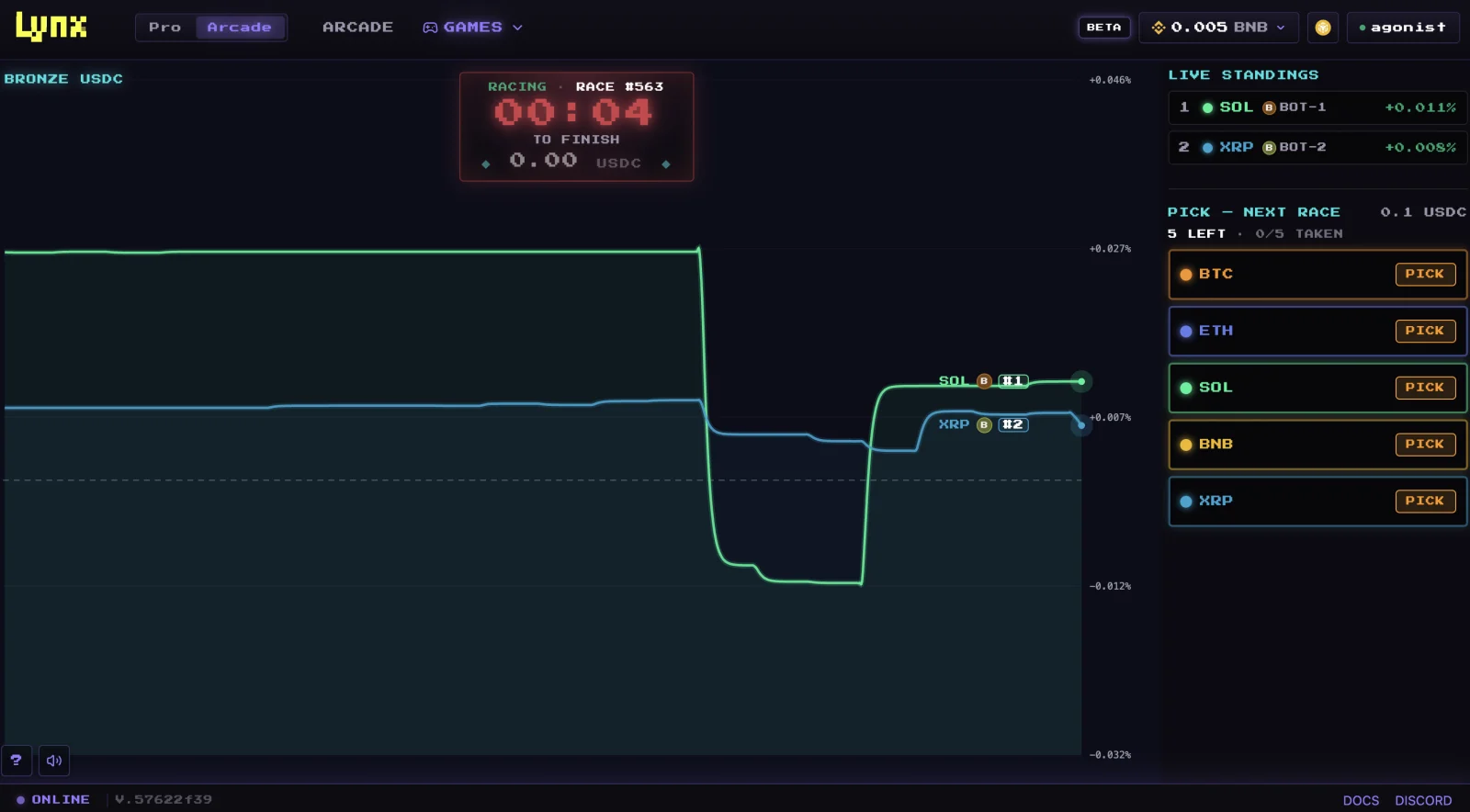Image resolution: width=1470 pixels, height=812 pixels.
Task: Click the RACE #563 title
Action: click(x=619, y=86)
